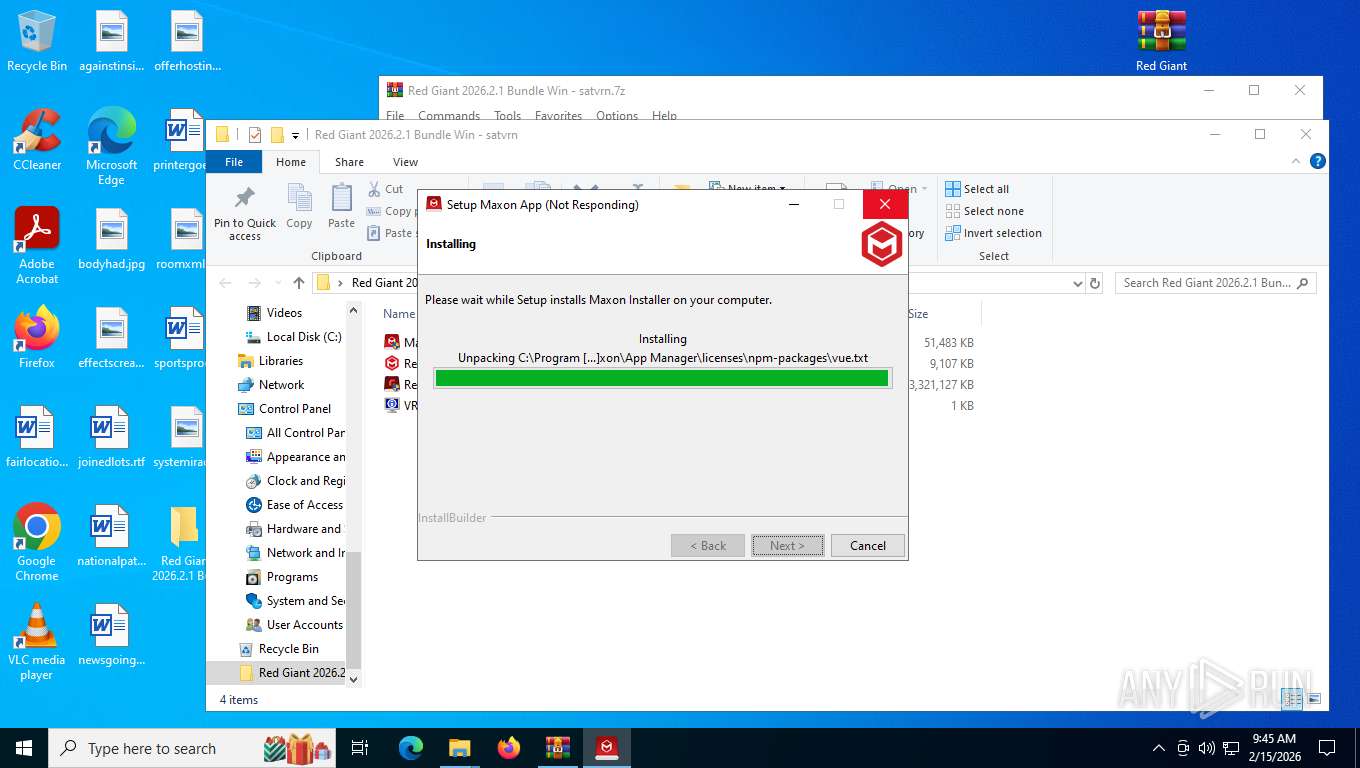Click Cut in the Clipboard group
The image size is (1360, 768).
[x=386, y=189]
